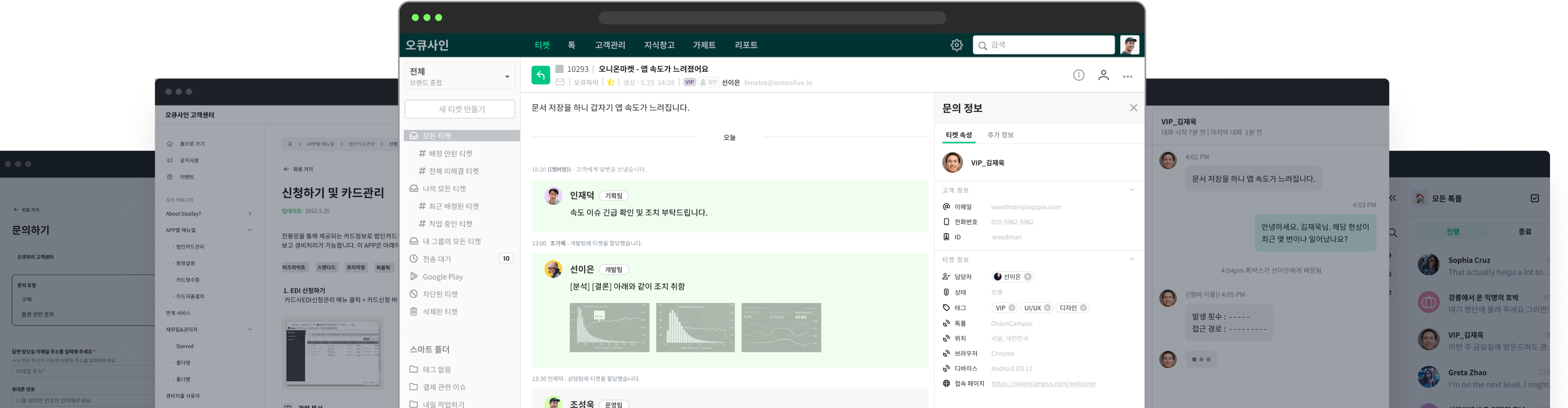The image size is (1568, 408).
Task: Open the 결제 관련 이슈 smart folder
Action: (x=444, y=387)
